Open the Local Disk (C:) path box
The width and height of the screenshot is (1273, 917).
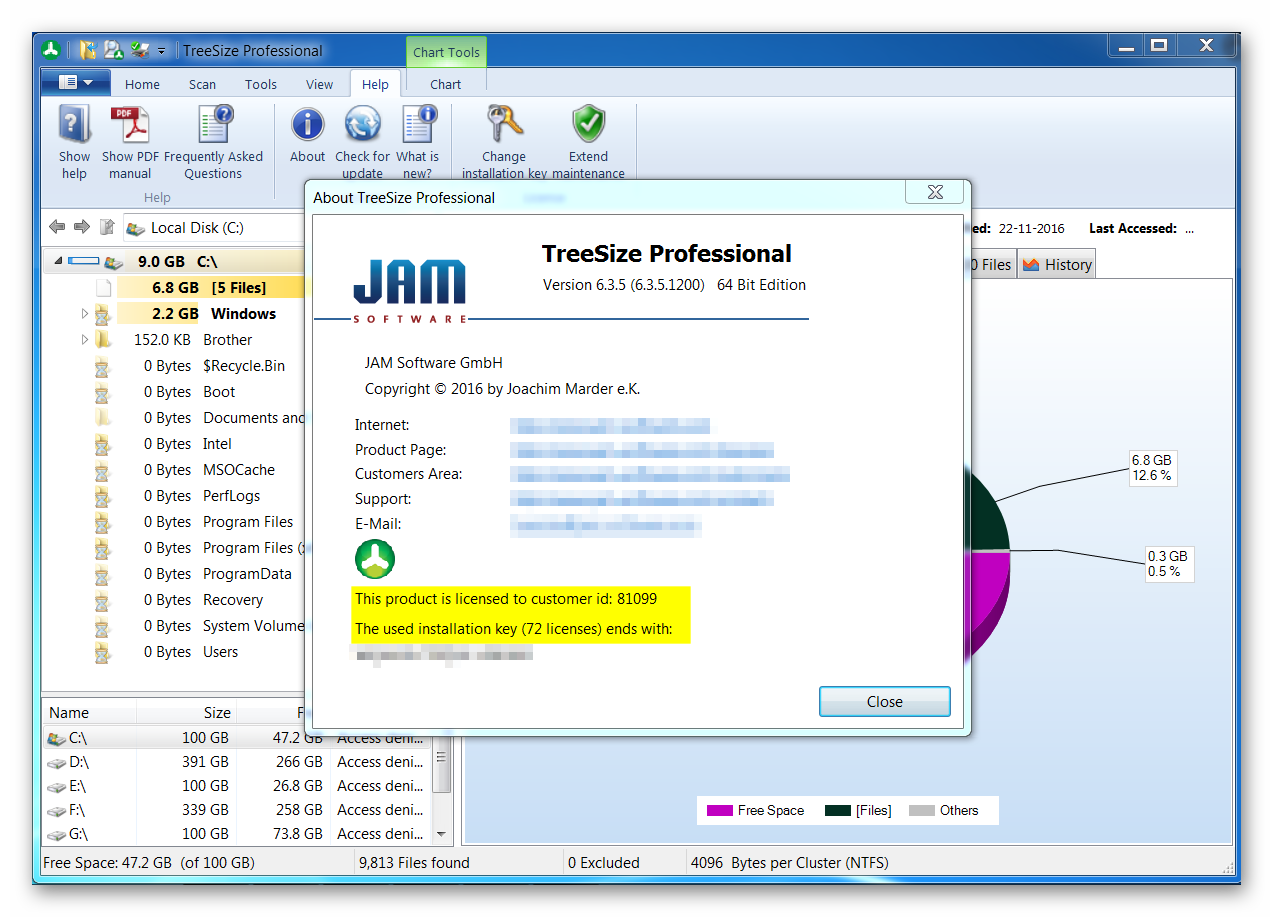(214, 228)
